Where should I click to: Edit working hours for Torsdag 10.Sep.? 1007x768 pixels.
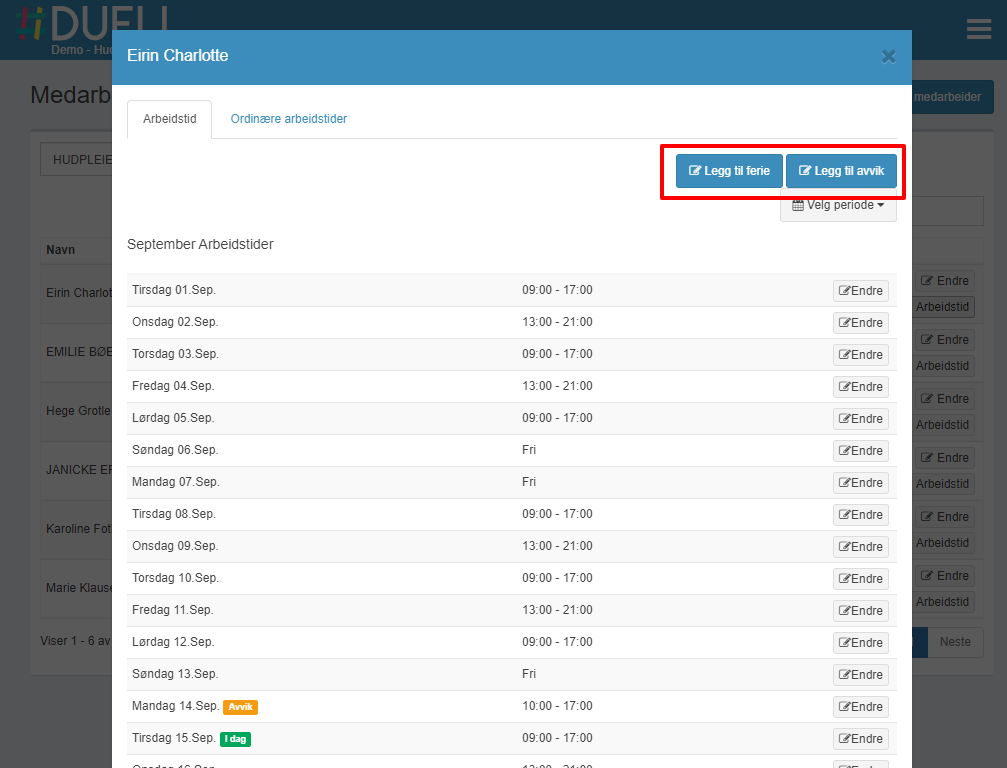861,579
